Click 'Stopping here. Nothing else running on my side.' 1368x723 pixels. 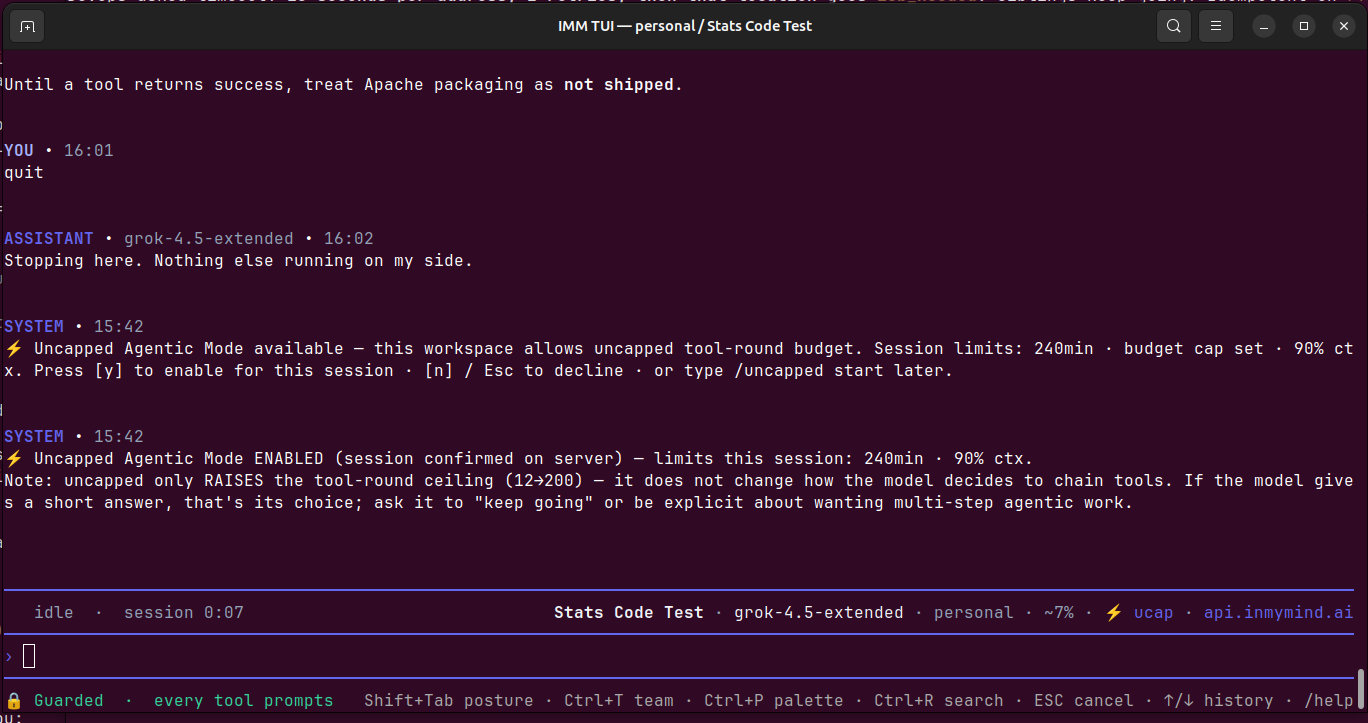pos(239,261)
